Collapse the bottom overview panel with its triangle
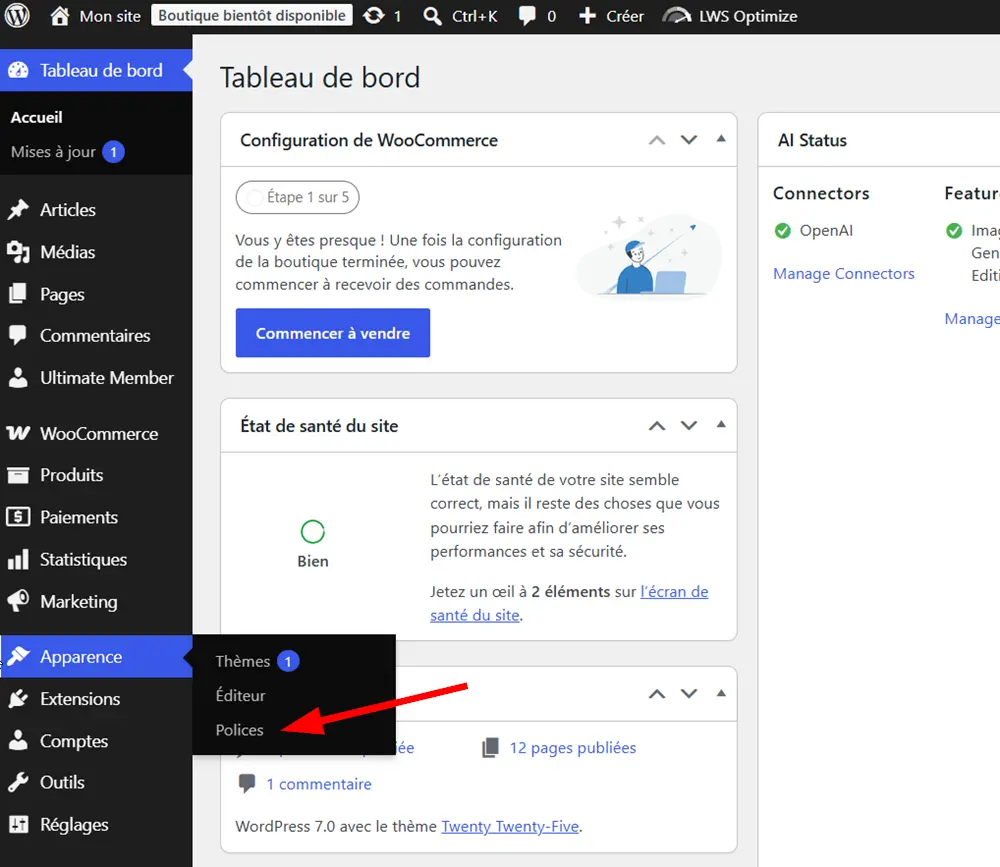The width and height of the screenshot is (1000, 867). (x=721, y=693)
